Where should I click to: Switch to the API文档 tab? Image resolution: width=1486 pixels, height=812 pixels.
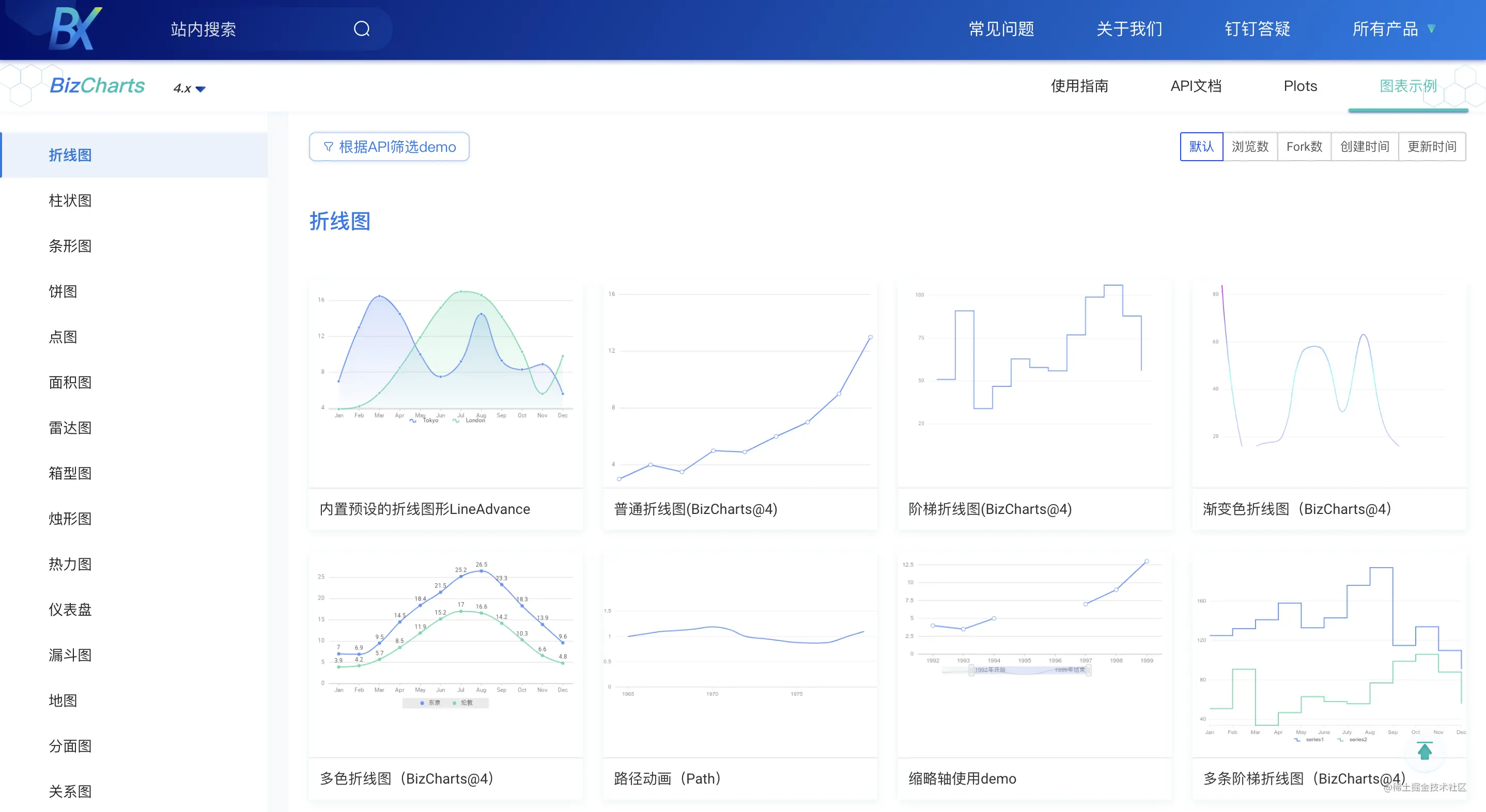point(1195,86)
